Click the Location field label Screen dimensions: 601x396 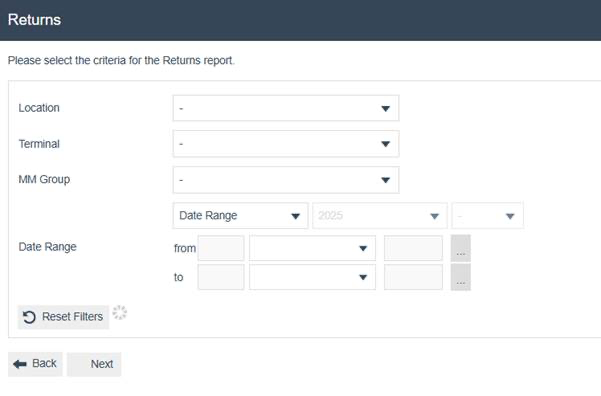tap(39, 108)
